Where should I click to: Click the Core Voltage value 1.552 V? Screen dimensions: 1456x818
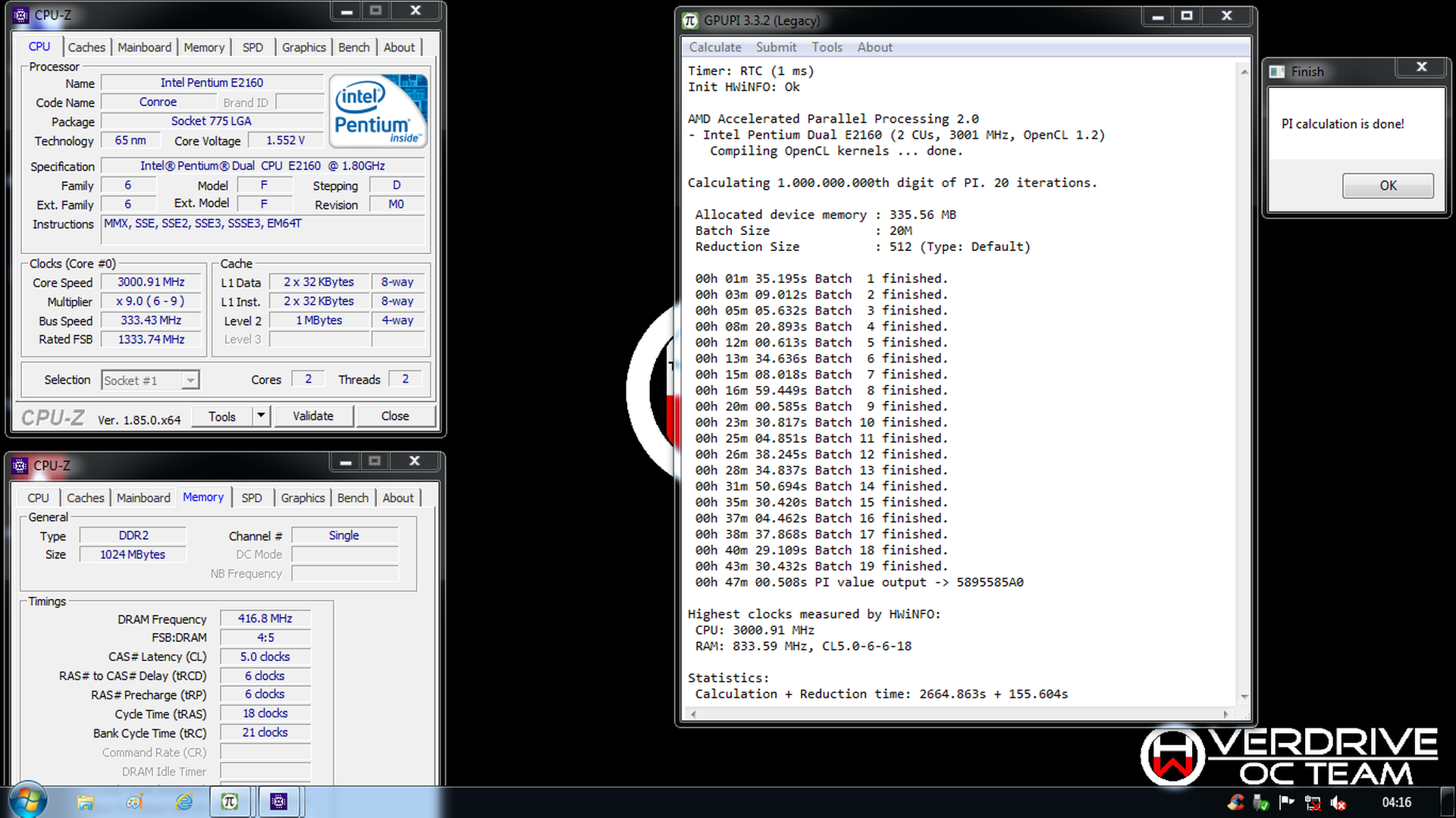(285, 140)
